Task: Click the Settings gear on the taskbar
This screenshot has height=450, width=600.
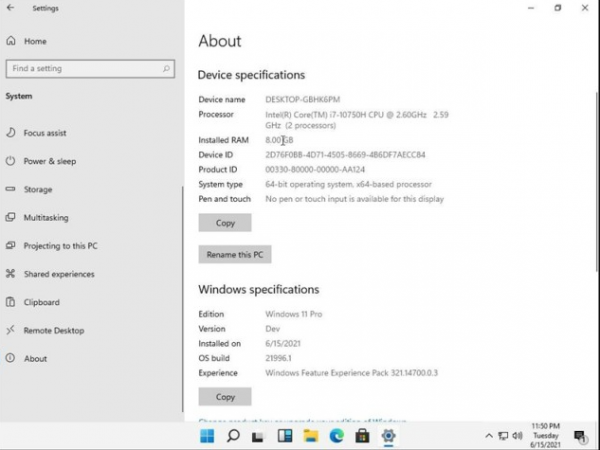Action: pos(388,435)
